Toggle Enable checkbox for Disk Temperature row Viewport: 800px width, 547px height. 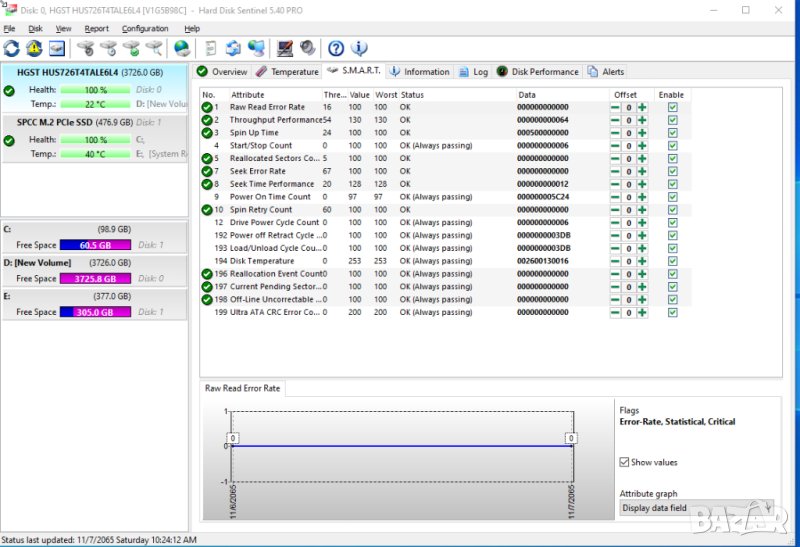[673, 261]
